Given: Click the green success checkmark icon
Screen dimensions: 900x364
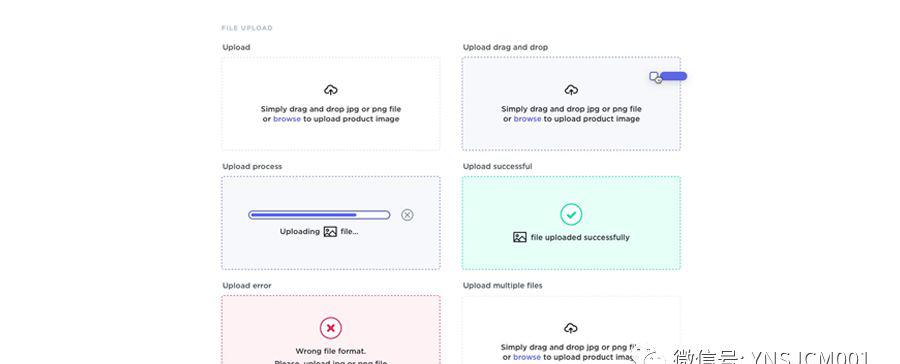Looking at the screenshot, I should (x=571, y=214).
